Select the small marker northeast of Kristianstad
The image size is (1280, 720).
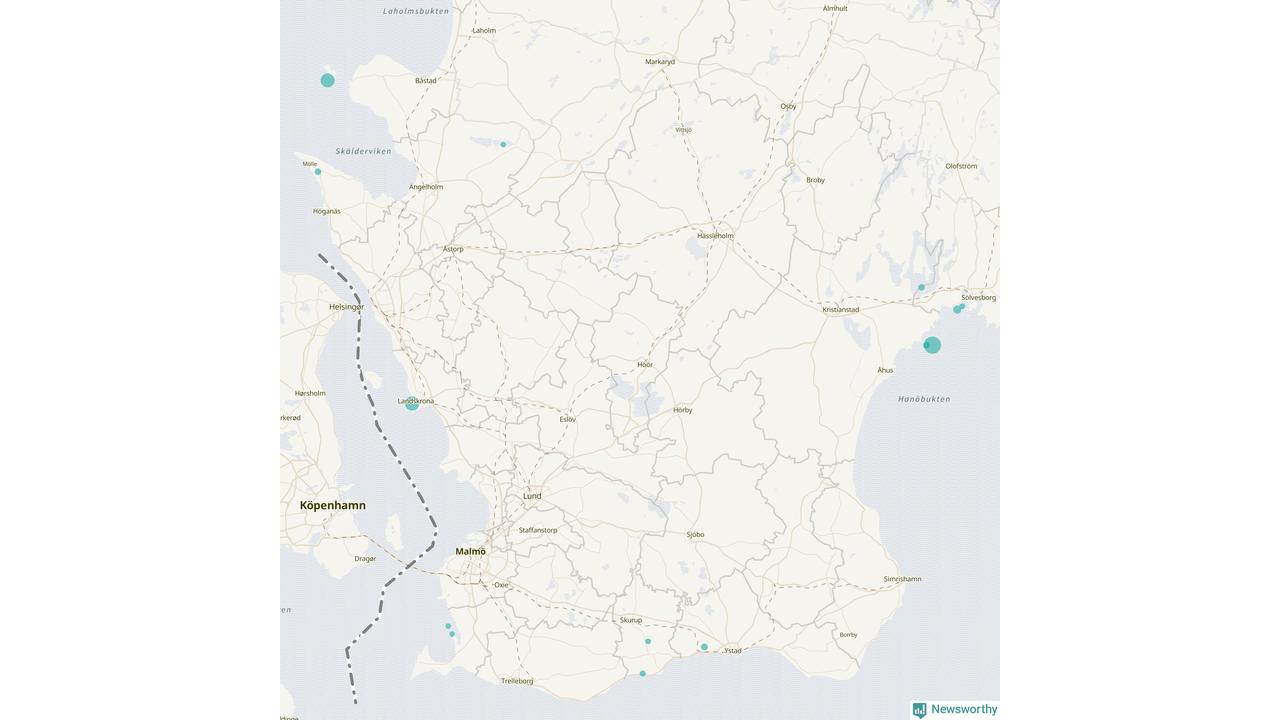point(922,287)
